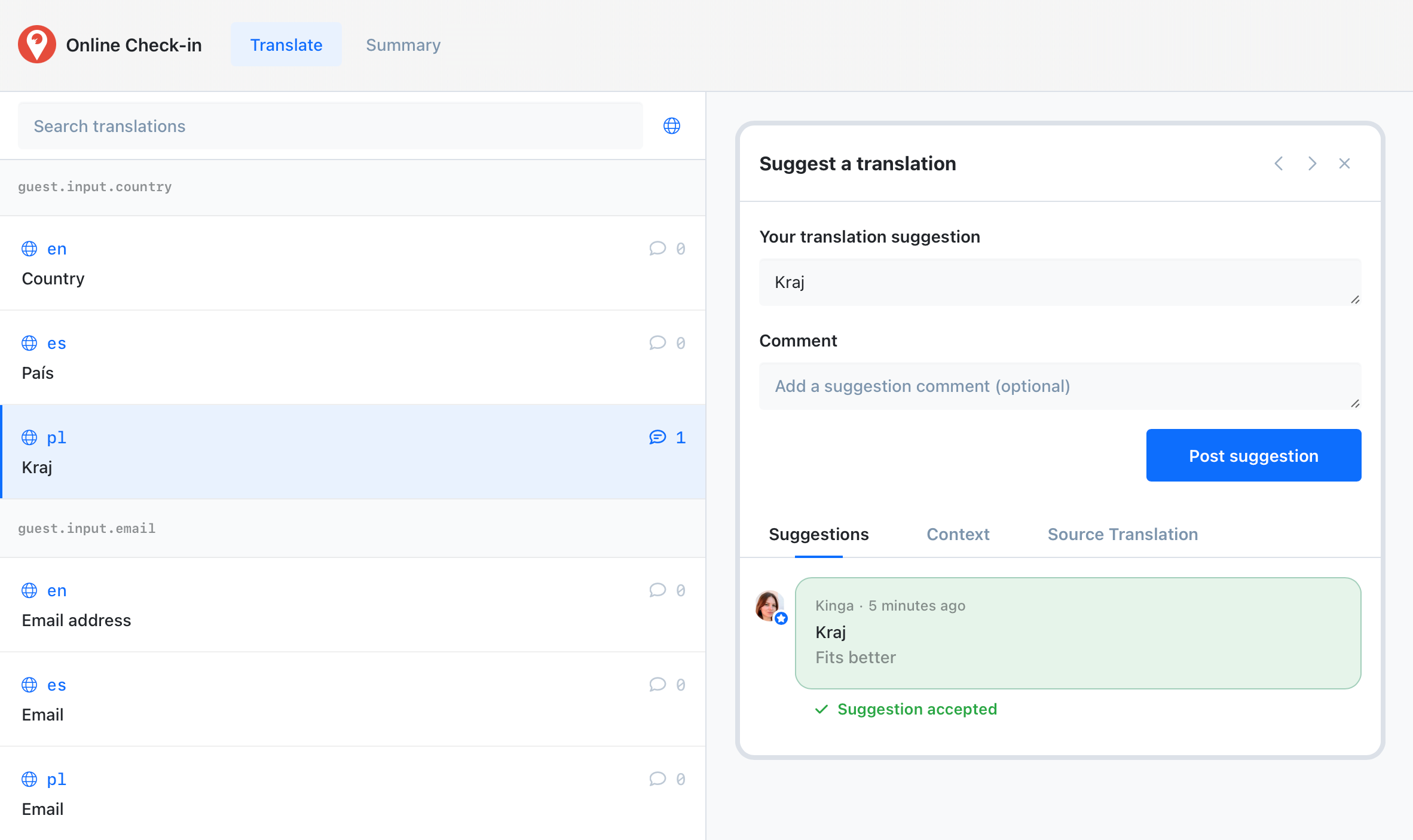Click the 'Summary' menu item
Screen dimensions: 1413x840
tap(402, 45)
